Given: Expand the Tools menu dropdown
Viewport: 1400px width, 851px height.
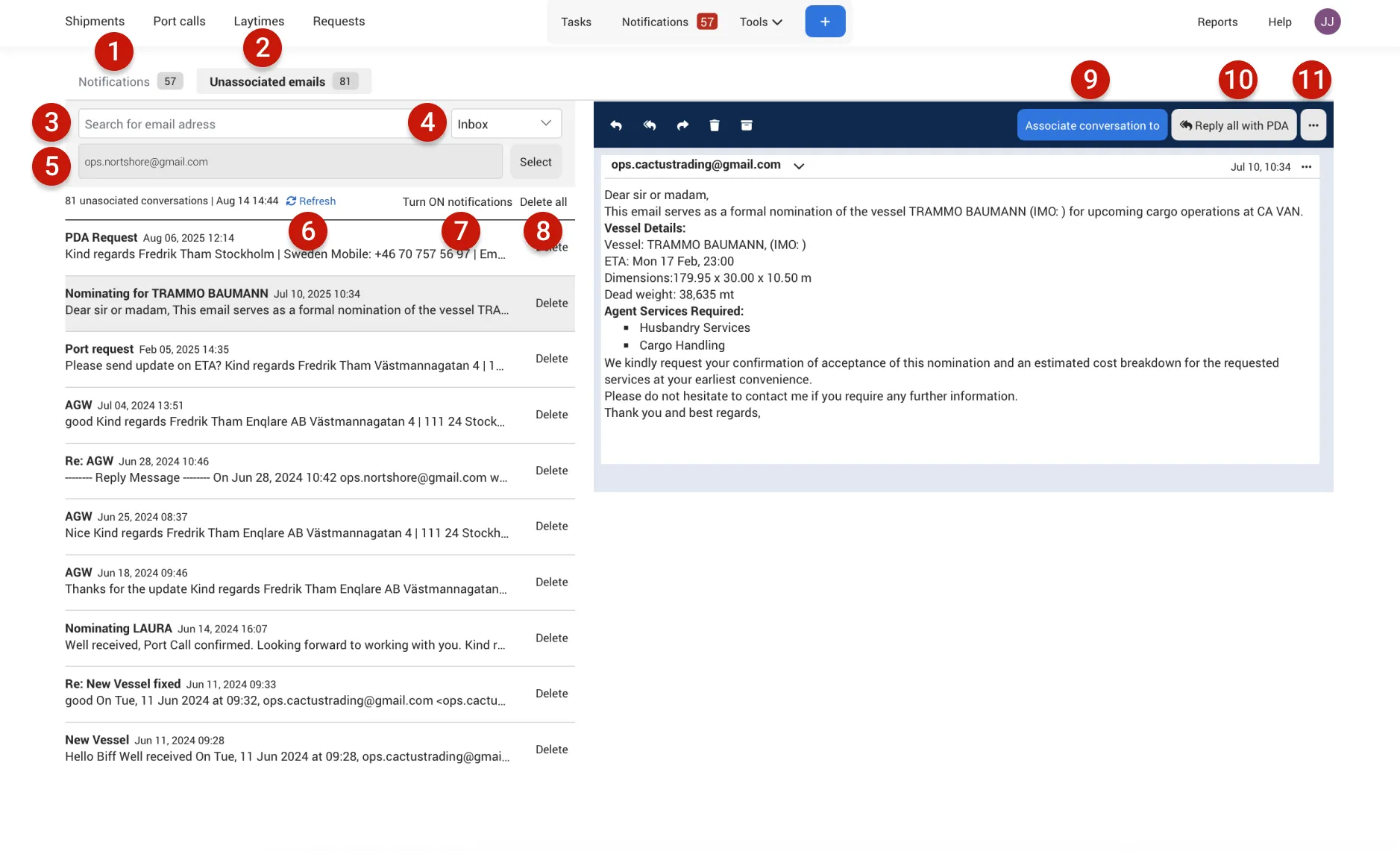Looking at the screenshot, I should coord(761,22).
